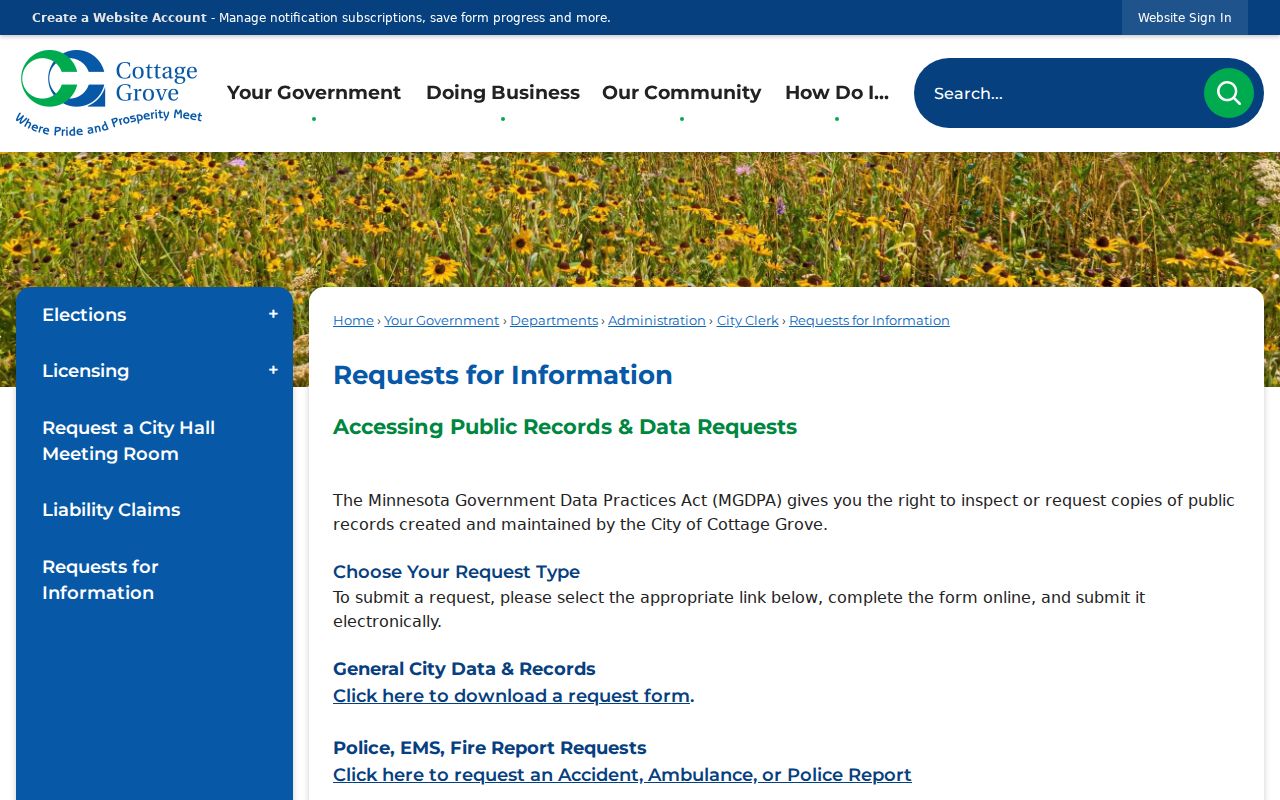The image size is (1280, 800).
Task: Go to Departments breadcrumb
Action: (554, 321)
